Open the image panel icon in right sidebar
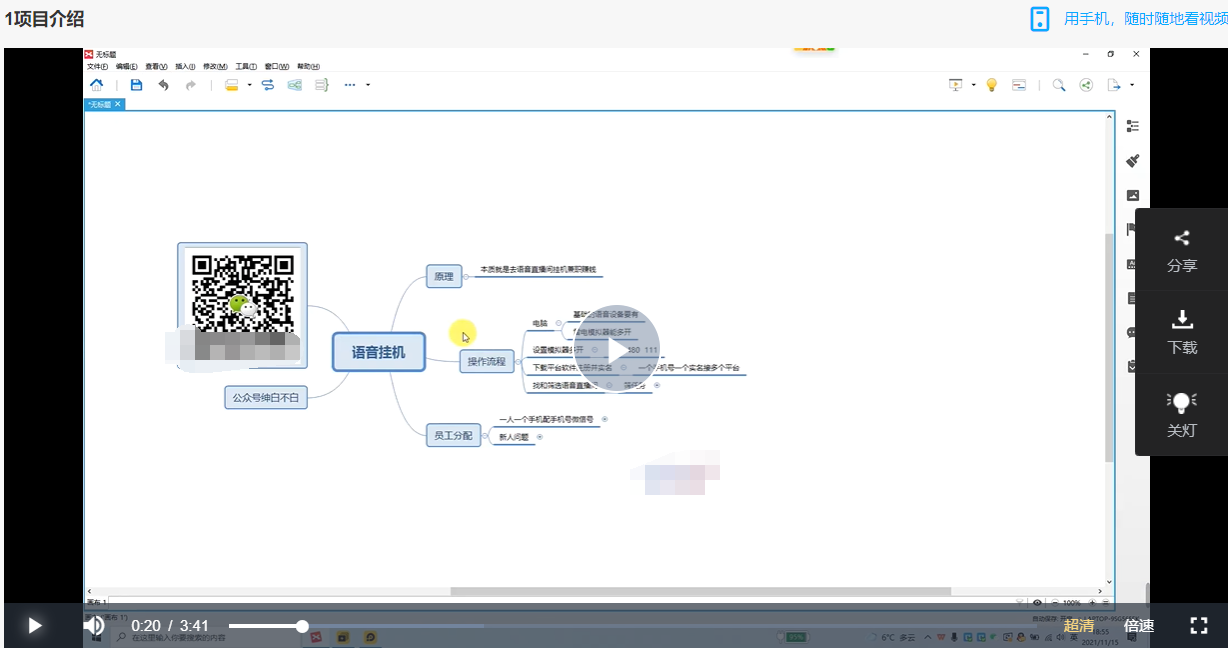1228x648 pixels. point(1133,196)
